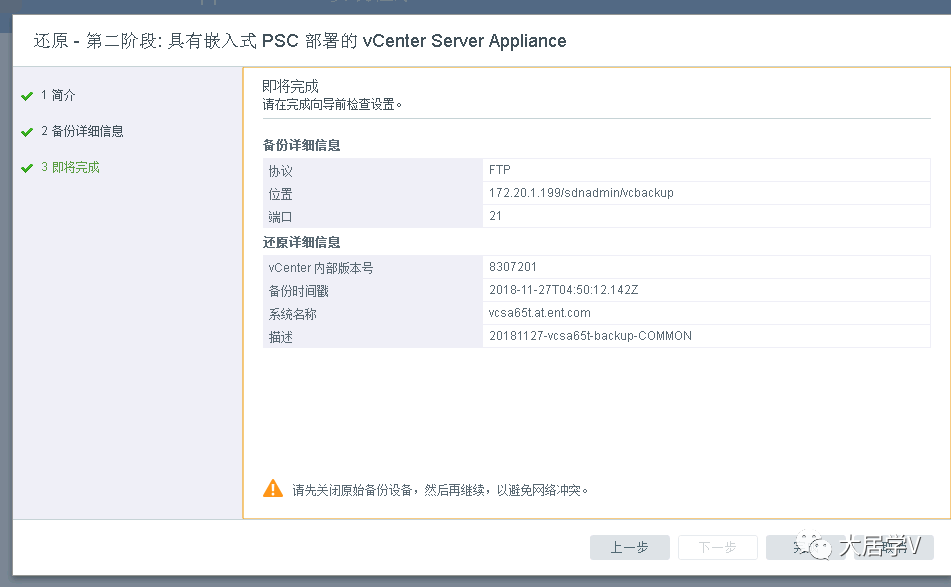Viewport: 951px width, 587px height.
Task: Click the port value 21
Action: tap(496, 216)
